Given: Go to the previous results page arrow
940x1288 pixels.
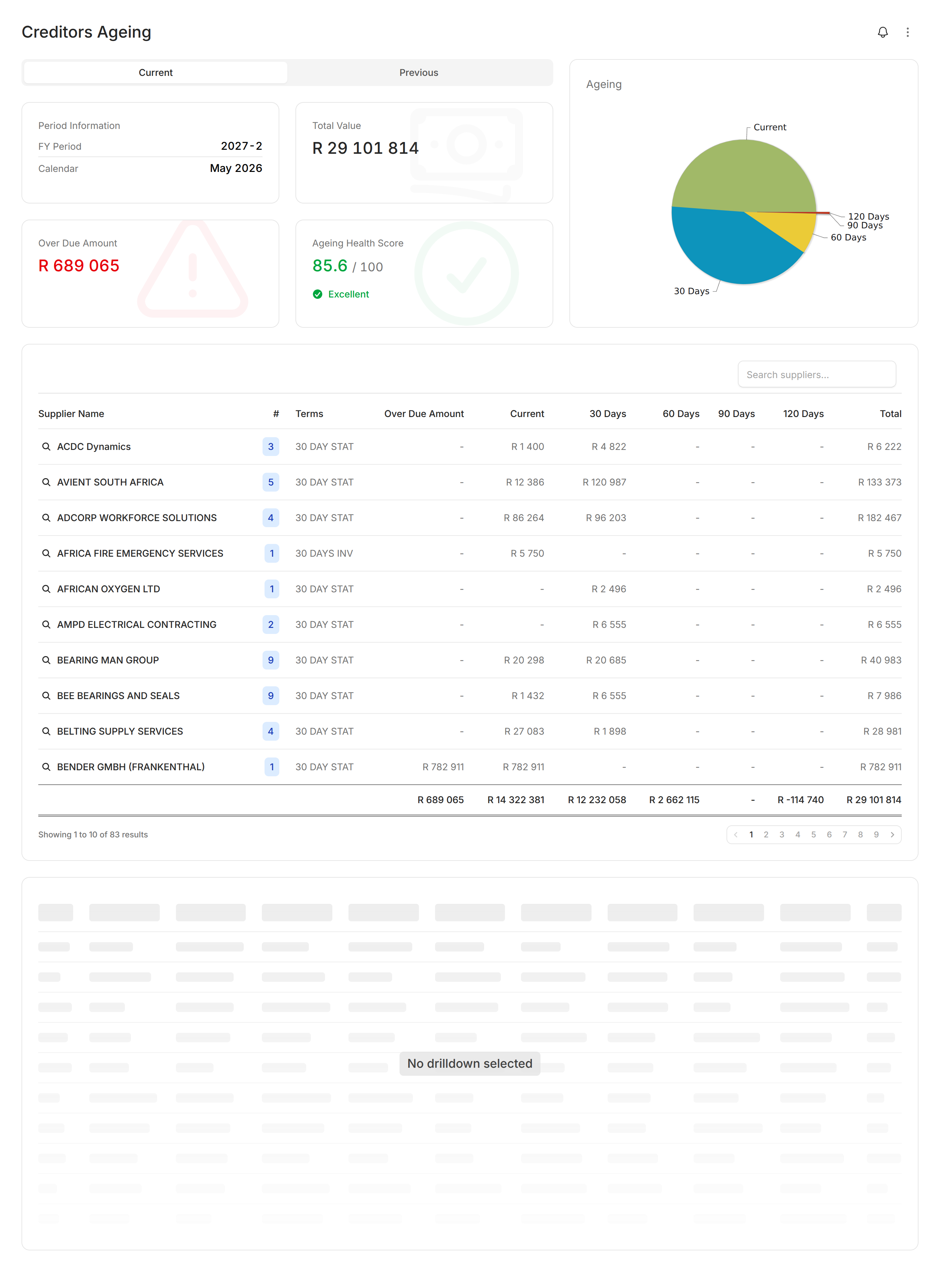Looking at the screenshot, I should [736, 834].
